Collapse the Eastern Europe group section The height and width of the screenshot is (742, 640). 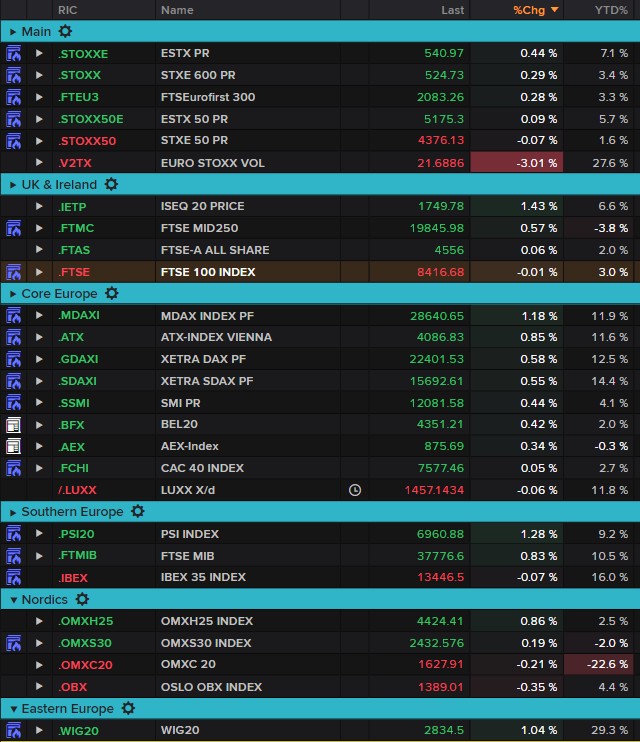[14, 709]
